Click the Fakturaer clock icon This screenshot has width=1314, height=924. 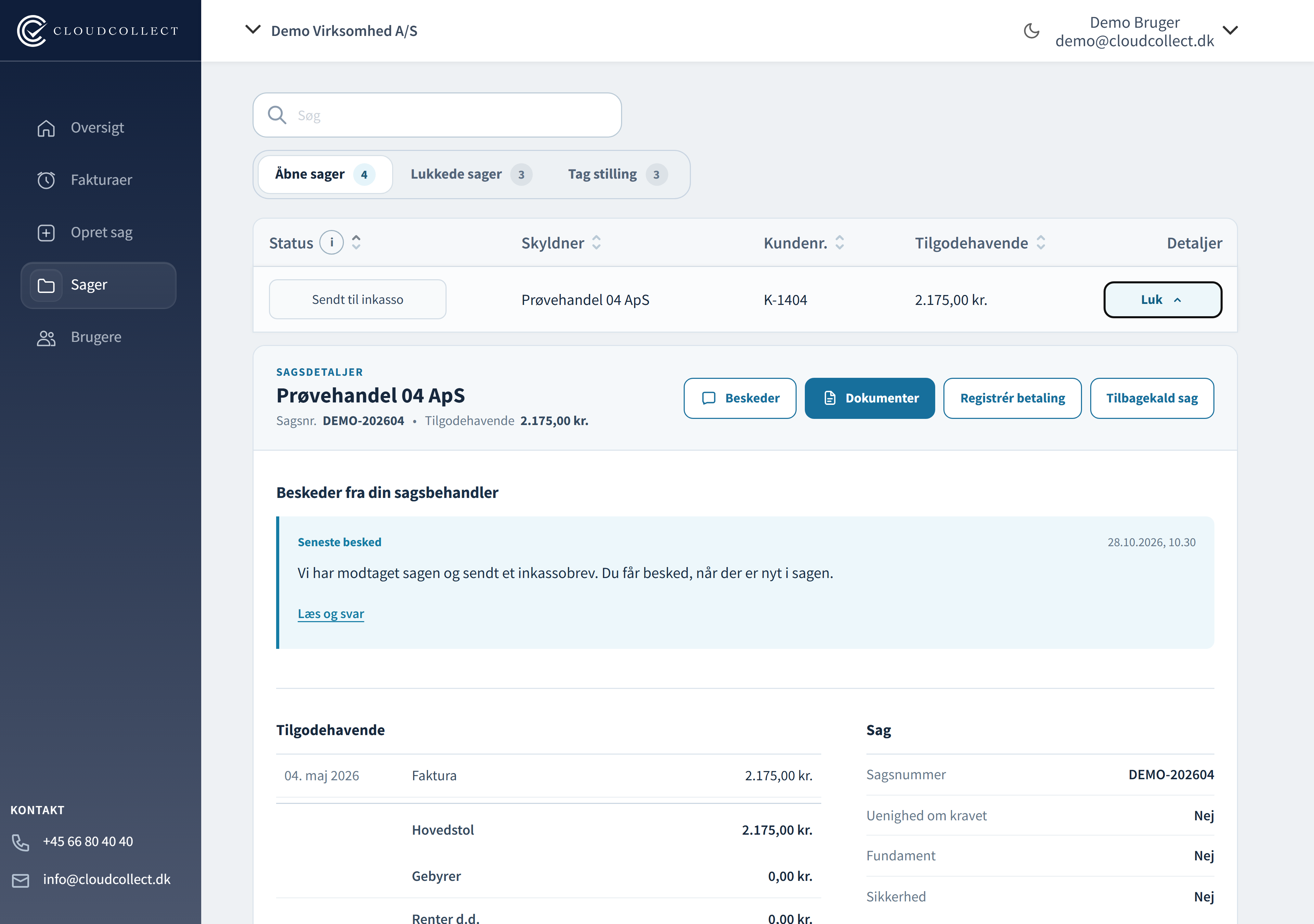pos(46,180)
